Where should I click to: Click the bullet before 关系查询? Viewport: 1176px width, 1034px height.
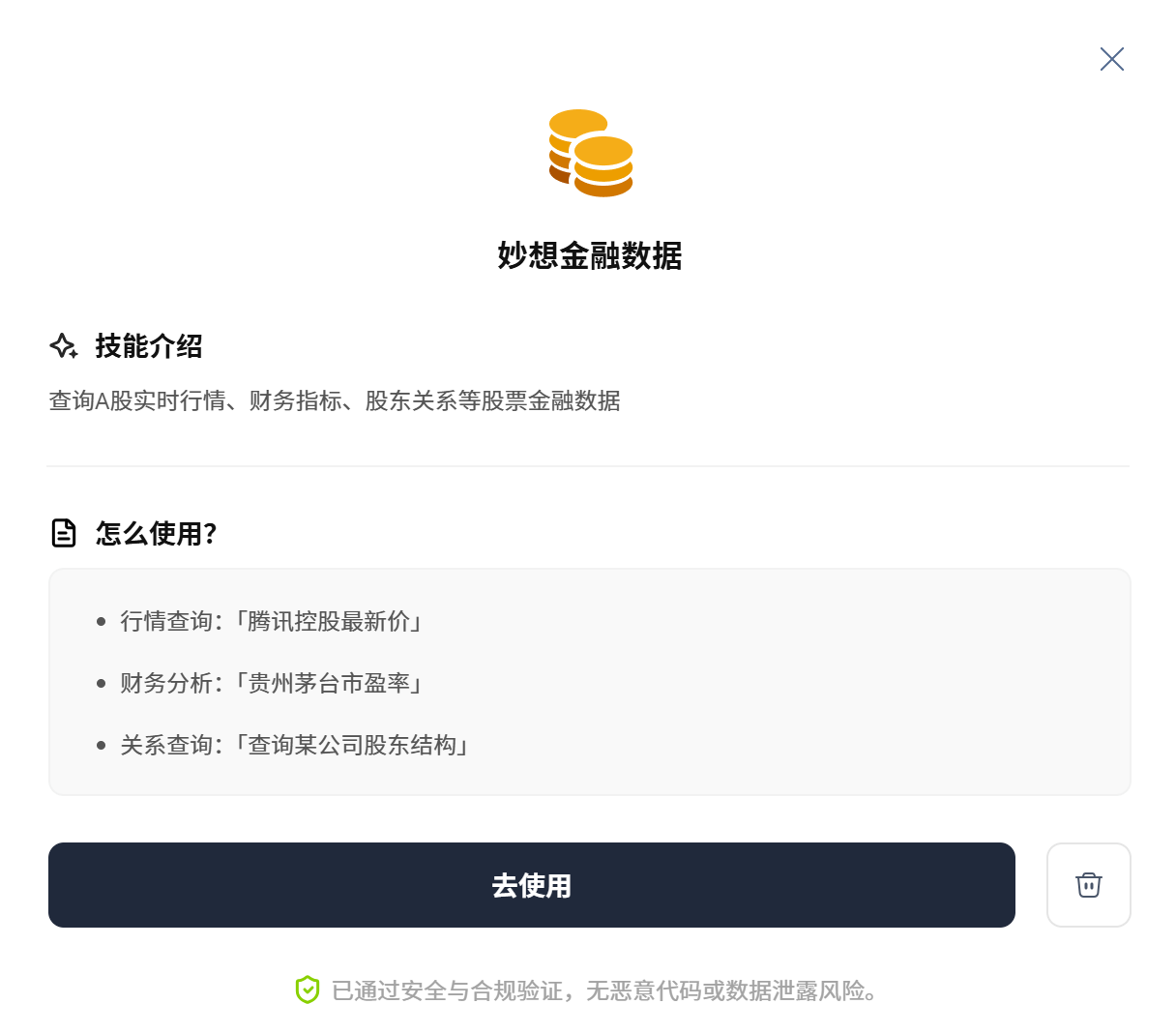tap(102, 746)
